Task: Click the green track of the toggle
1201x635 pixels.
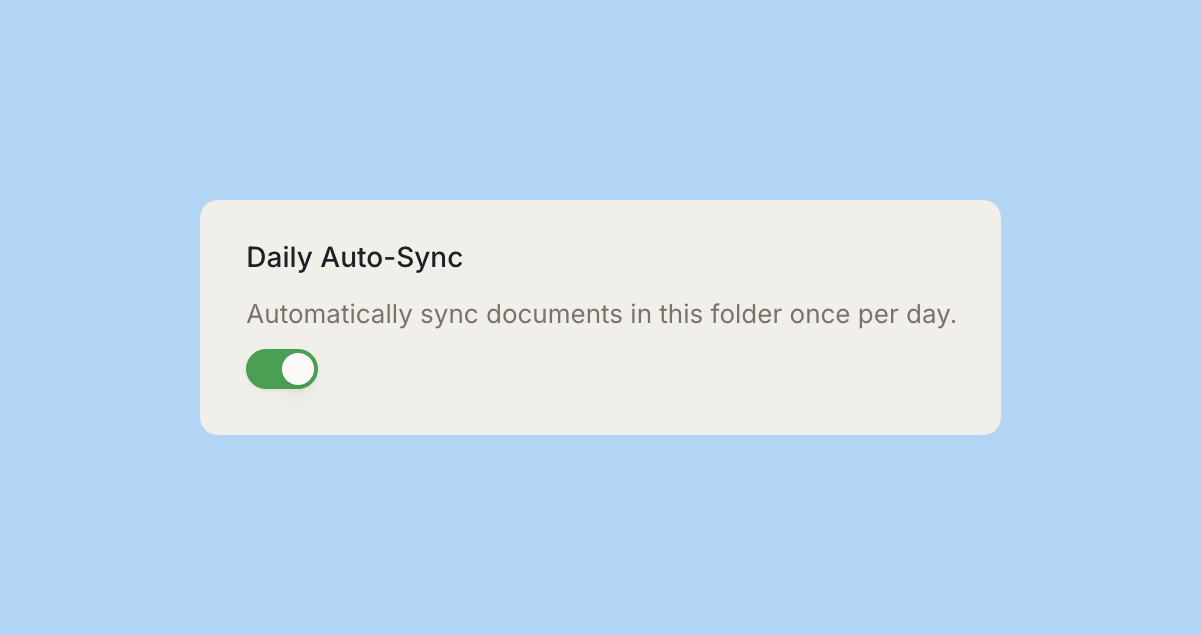Action: (x=262, y=369)
